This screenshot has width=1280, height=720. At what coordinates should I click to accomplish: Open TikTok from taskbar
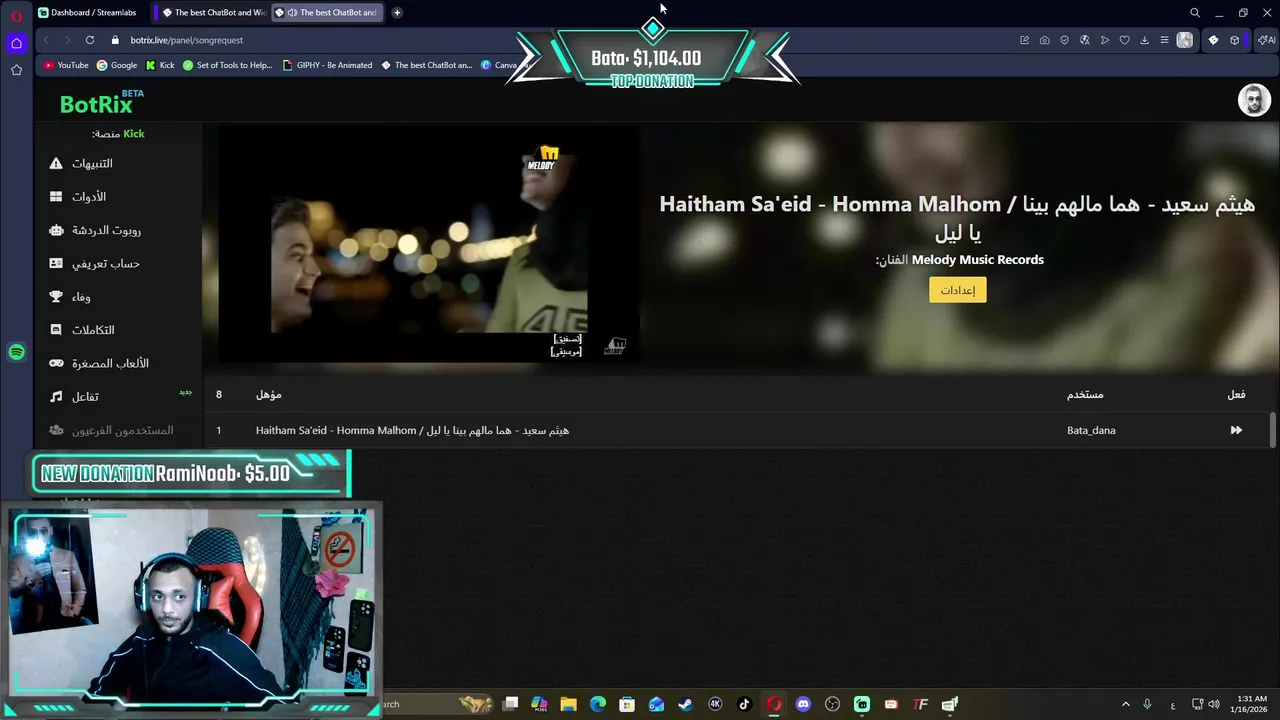pyautogui.click(x=744, y=704)
